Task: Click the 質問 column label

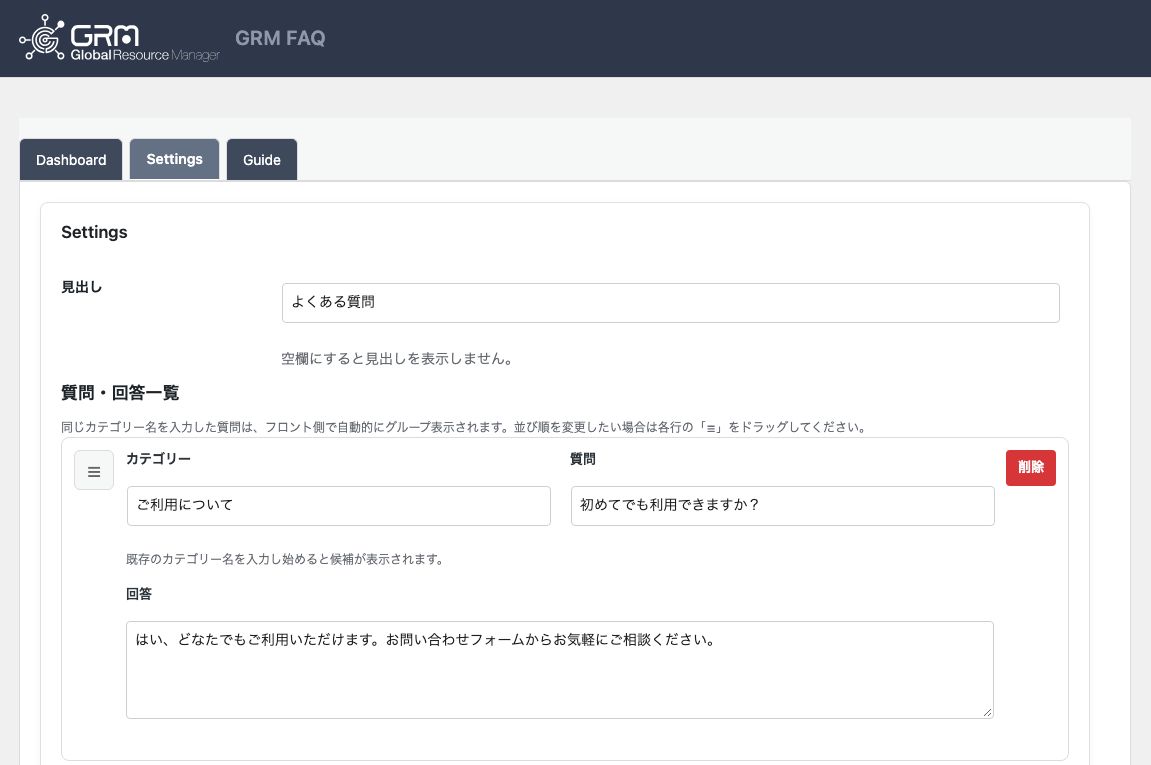Action: (x=583, y=459)
